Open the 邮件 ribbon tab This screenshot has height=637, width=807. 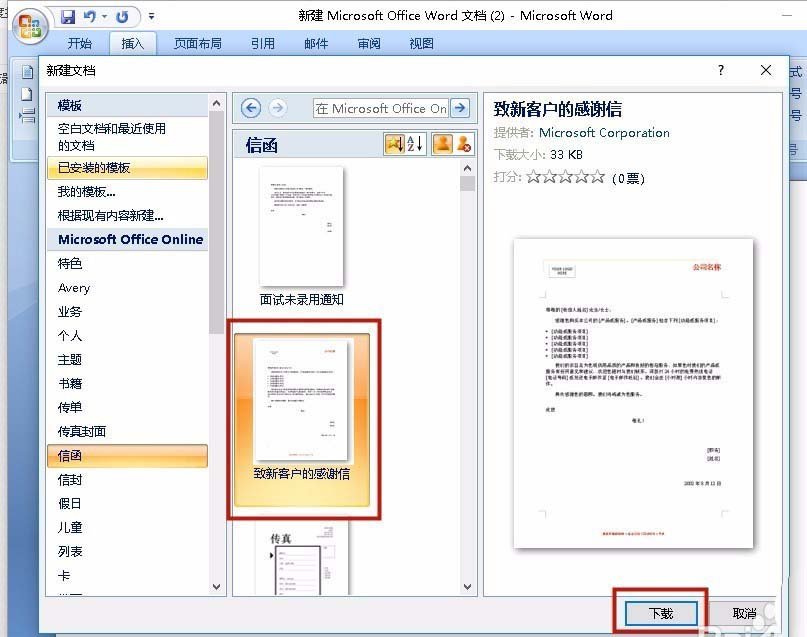pos(316,44)
